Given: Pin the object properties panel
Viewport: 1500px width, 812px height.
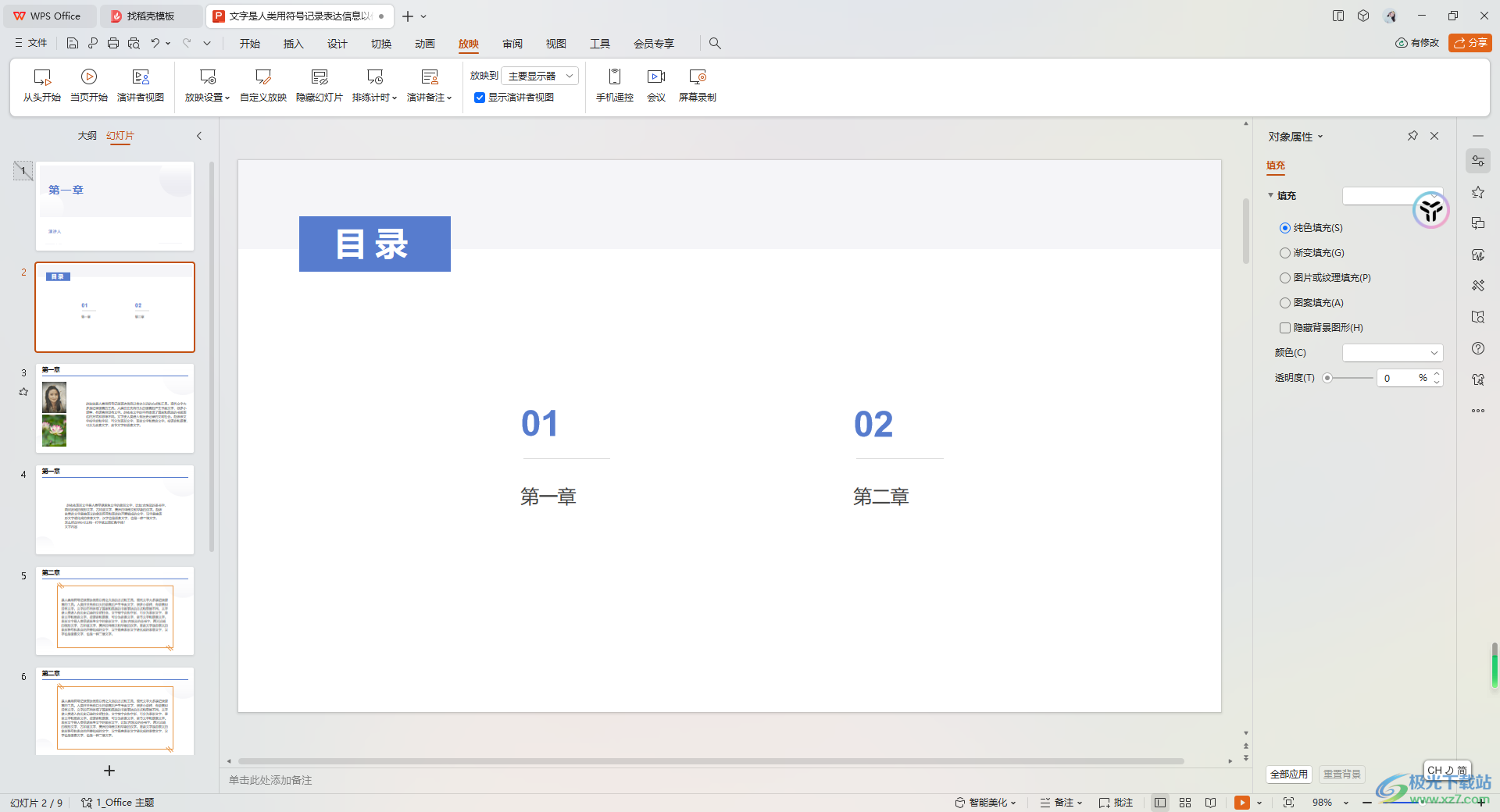Looking at the screenshot, I should pyautogui.click(x=1412, y=136).
